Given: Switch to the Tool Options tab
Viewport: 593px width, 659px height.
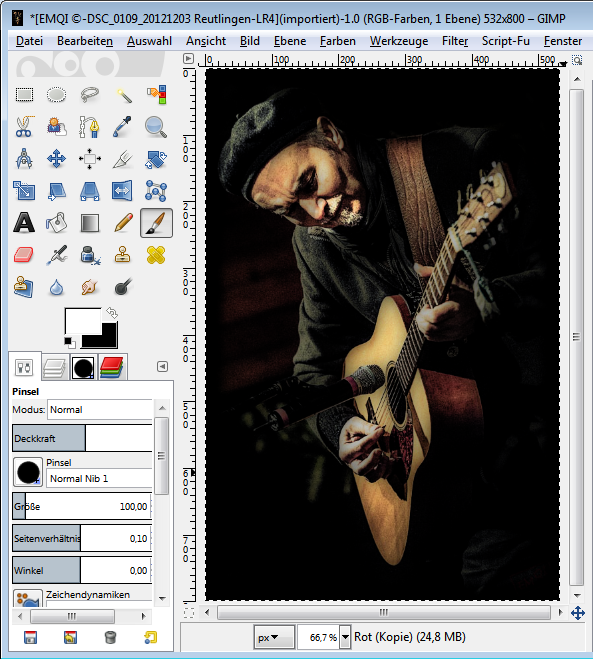Looking at the screenshot, I should click(24, 367).
